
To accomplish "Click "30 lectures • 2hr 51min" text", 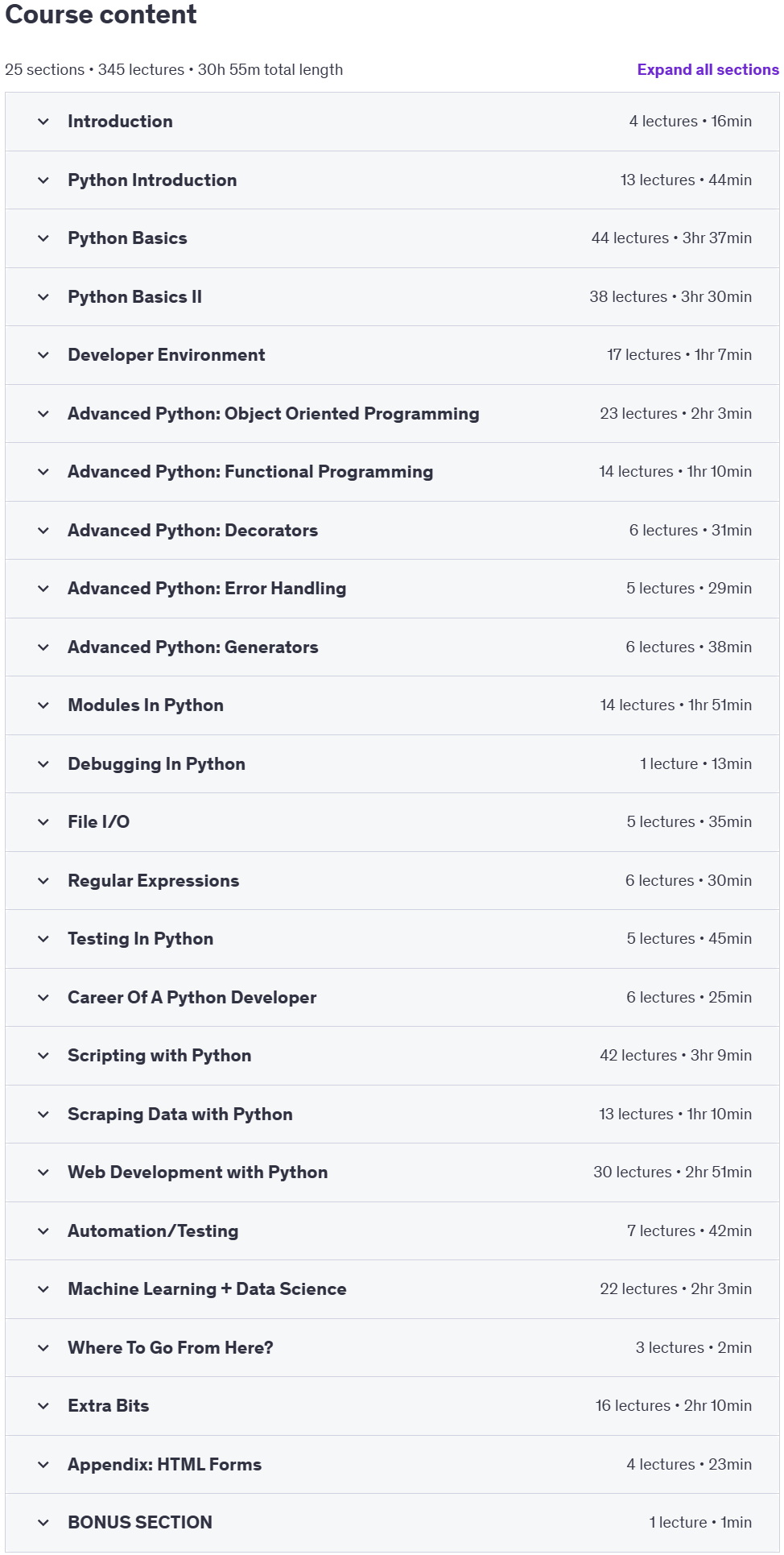I will pos(672,1172).
